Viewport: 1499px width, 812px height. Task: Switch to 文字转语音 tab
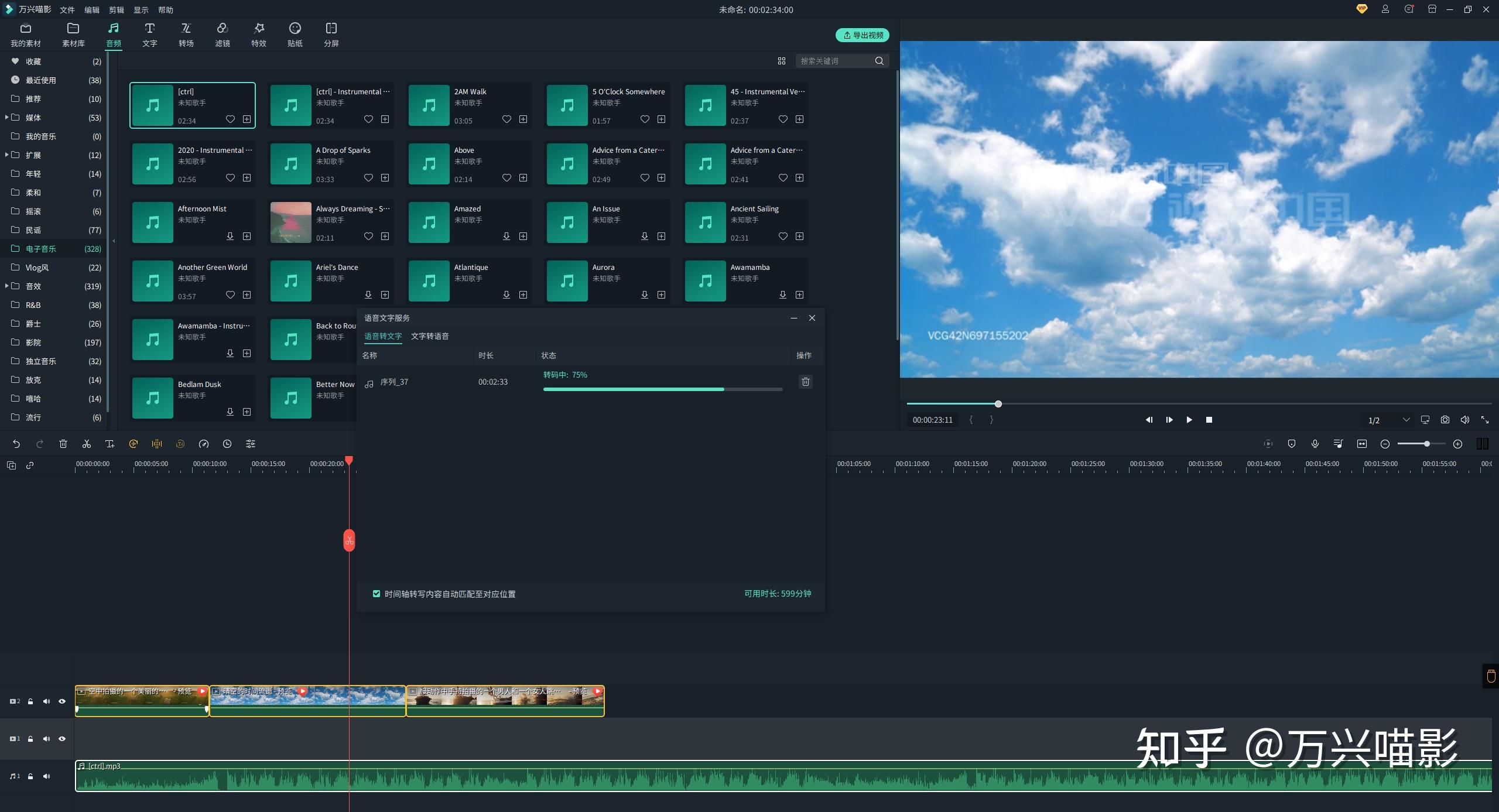click(430, 336)
